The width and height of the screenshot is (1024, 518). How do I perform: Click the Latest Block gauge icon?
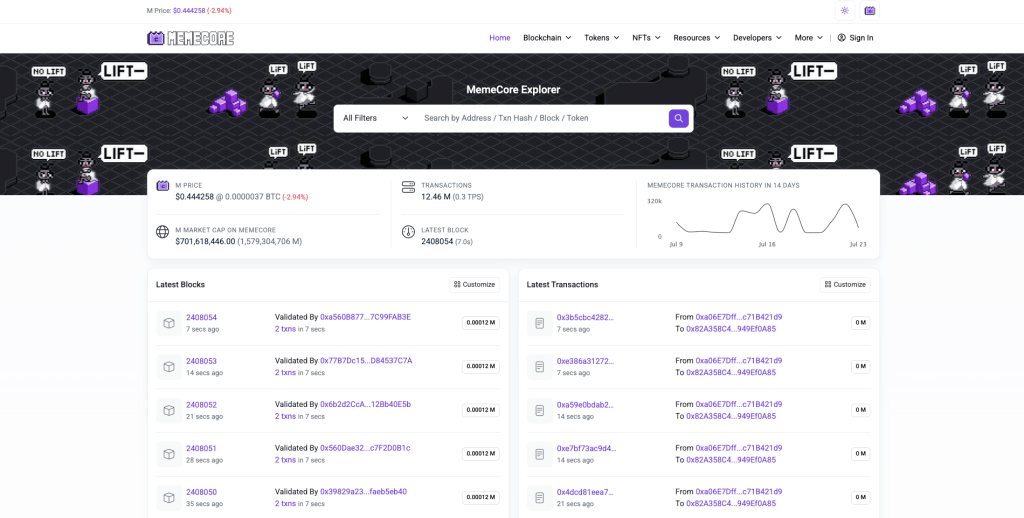pos(408,232)
